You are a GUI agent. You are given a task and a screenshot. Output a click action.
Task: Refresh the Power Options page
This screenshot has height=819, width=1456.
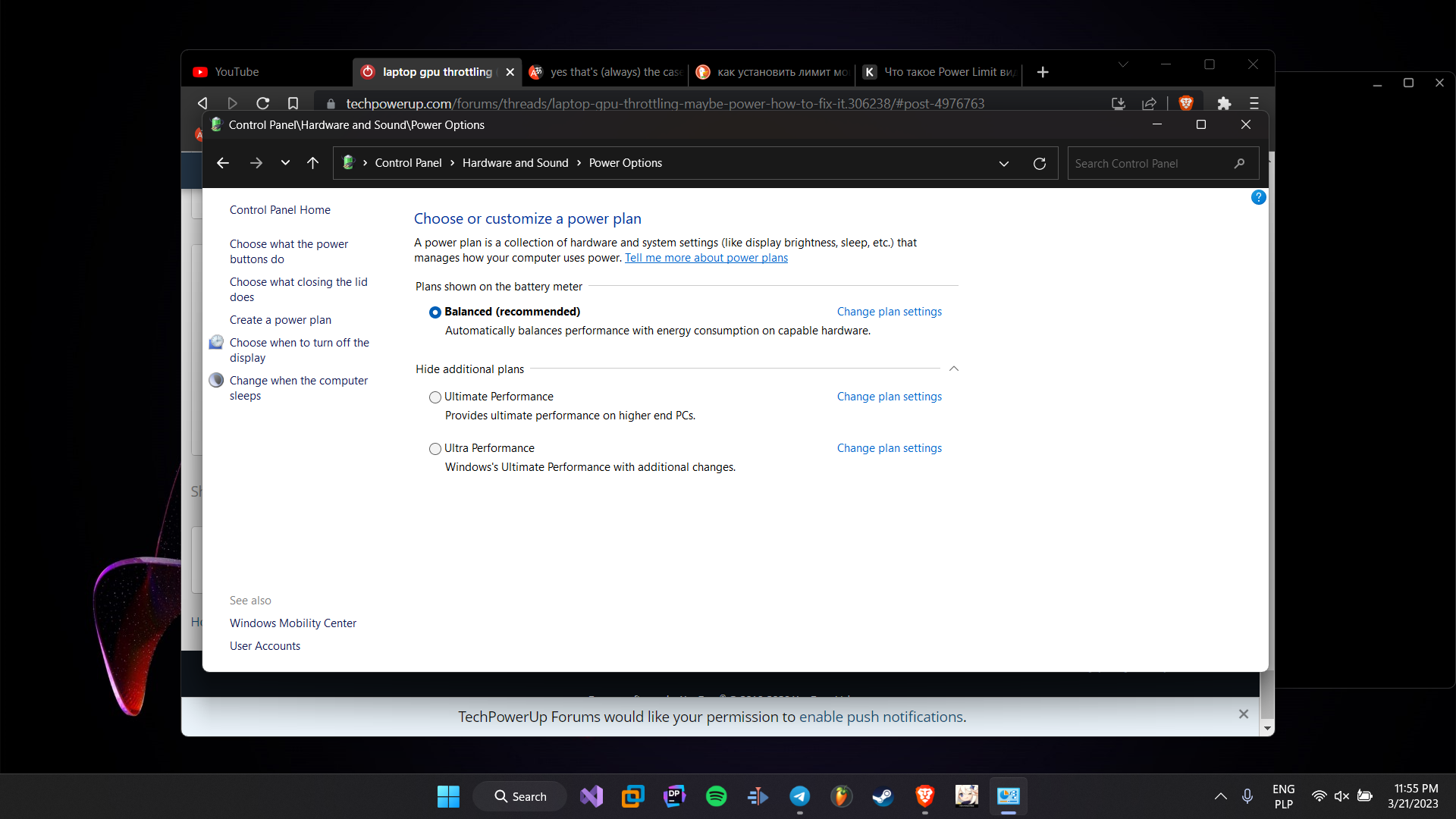[1040, 164]
